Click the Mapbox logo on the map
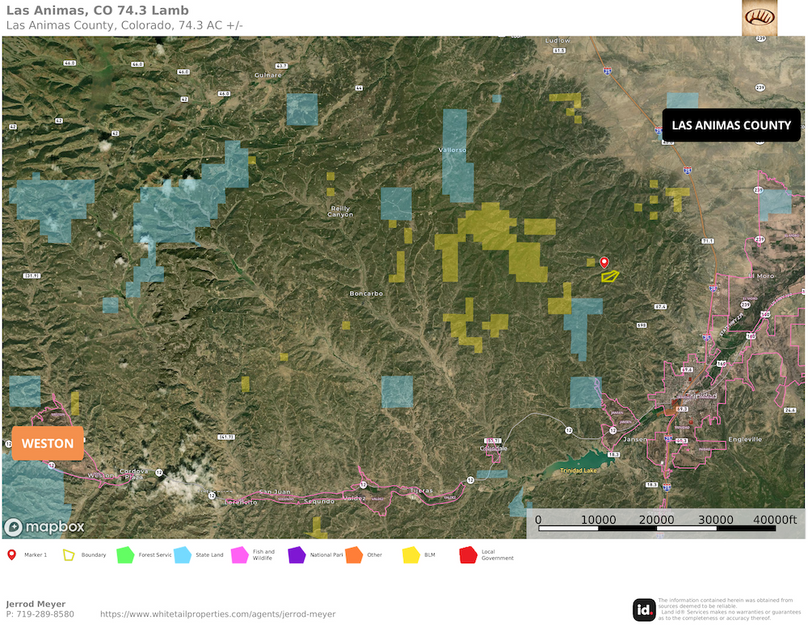The height and width of the screenshot is (625, 808). [45, 527]
